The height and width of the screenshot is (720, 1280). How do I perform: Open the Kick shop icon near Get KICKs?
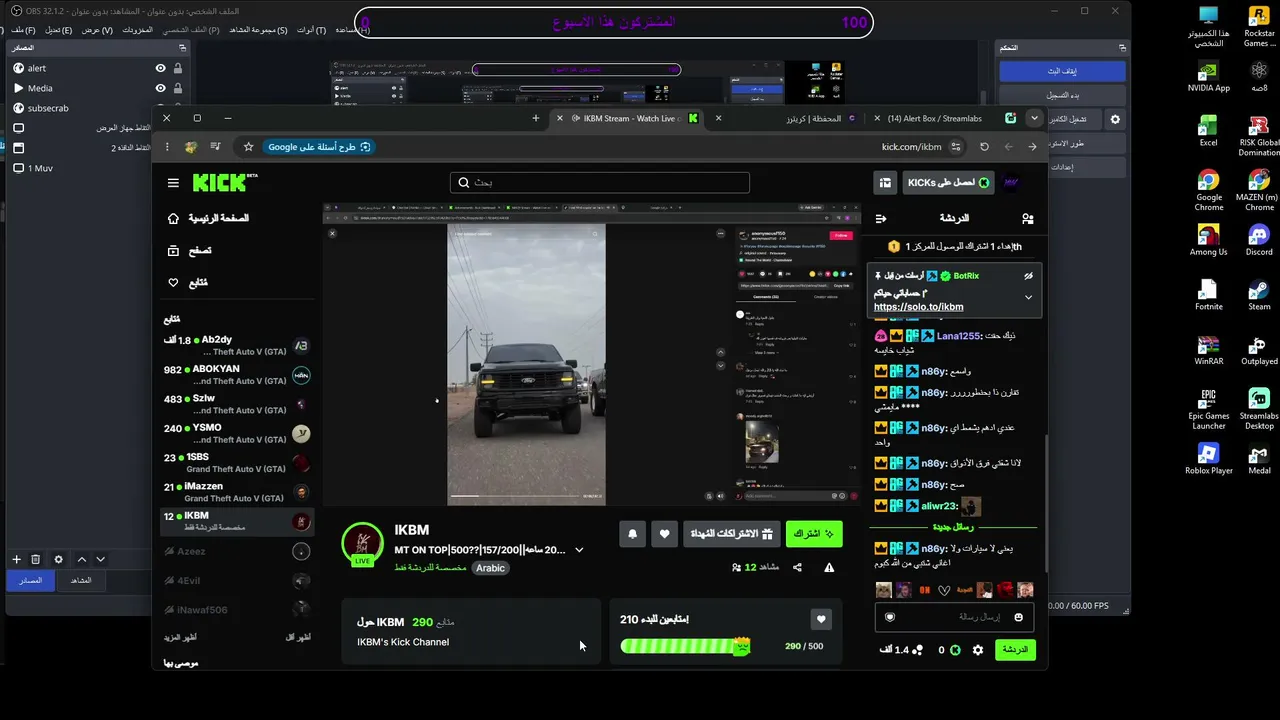[x=885, y=182]
